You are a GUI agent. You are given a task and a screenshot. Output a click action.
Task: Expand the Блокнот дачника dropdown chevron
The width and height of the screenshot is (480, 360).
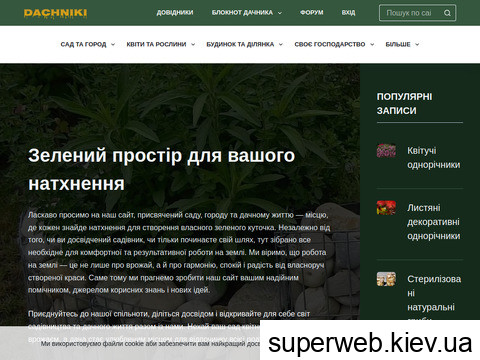pyautogui.click(x=280, y=13)
